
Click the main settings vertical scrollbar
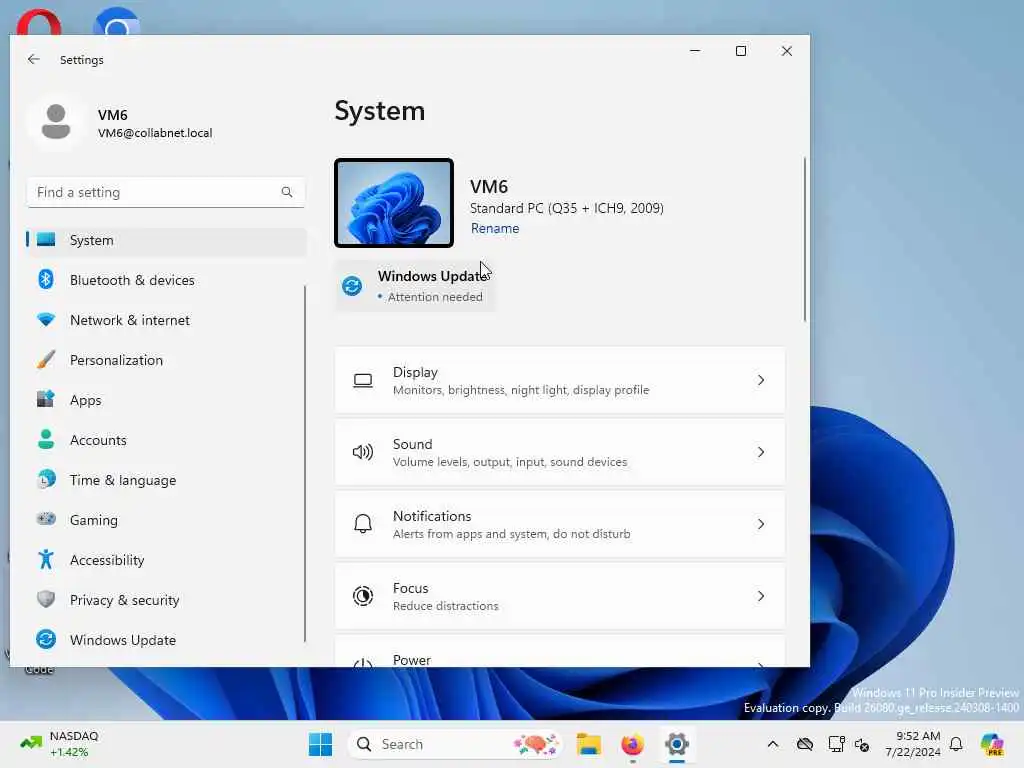click(x=805, y=239)
